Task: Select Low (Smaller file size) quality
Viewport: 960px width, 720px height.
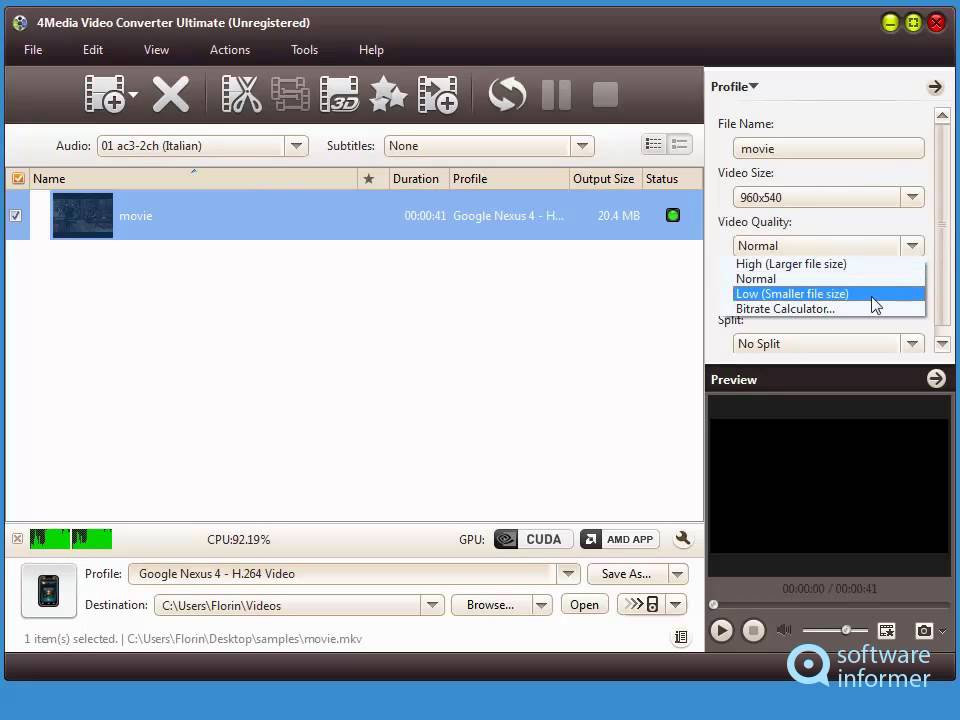Action: point(828,294)
